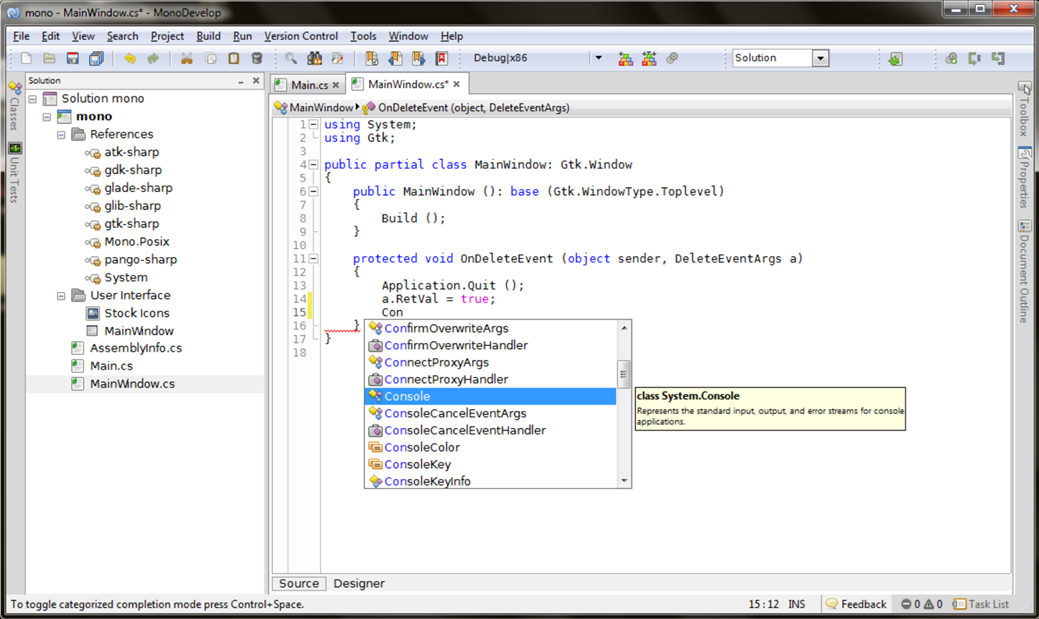
Task: Select the gtk-sharp reference
Action: pos(131,224)
